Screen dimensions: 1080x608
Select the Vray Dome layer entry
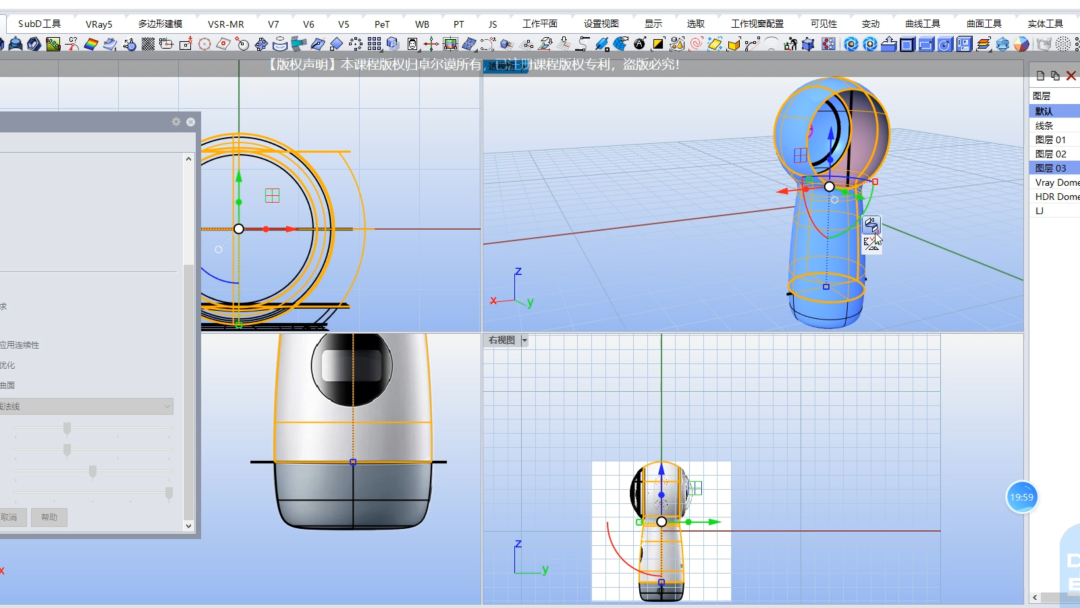(1055, 182)
